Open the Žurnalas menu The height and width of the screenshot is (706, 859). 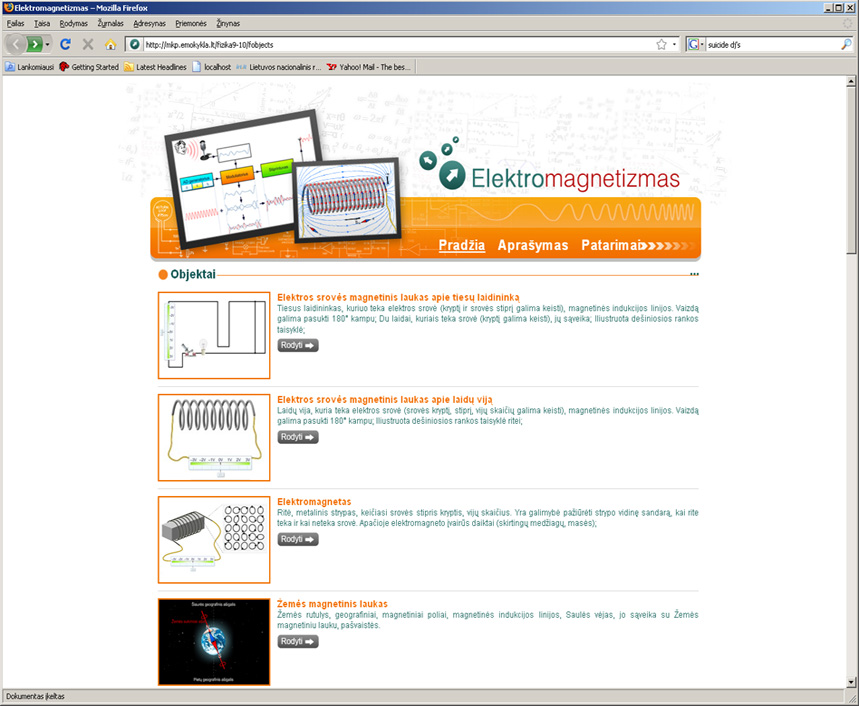point(110,22)
